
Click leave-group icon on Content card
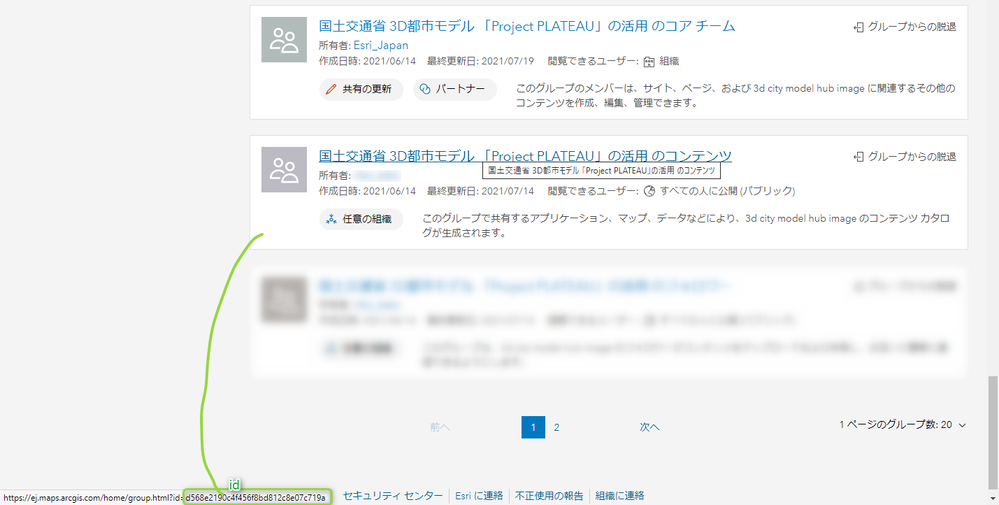pyautogui.click(x=859, y=157)
